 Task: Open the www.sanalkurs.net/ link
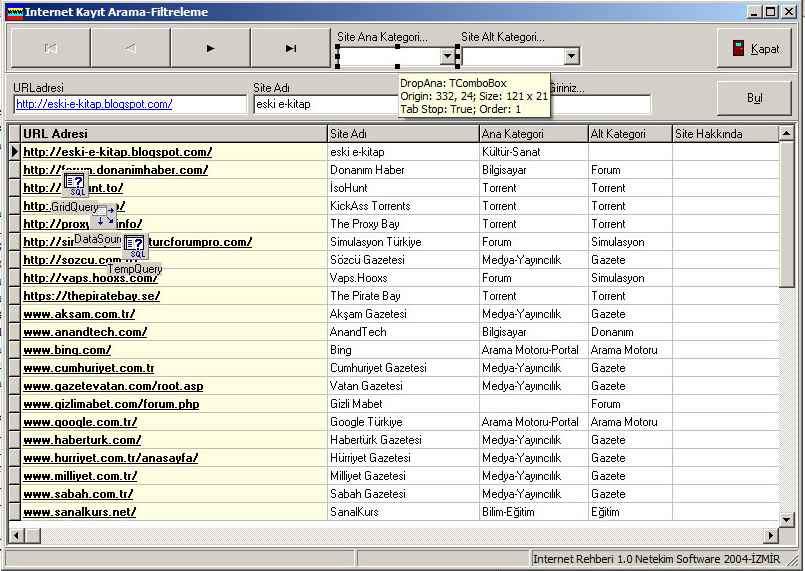pyautogui.click(x=80, y=511)
